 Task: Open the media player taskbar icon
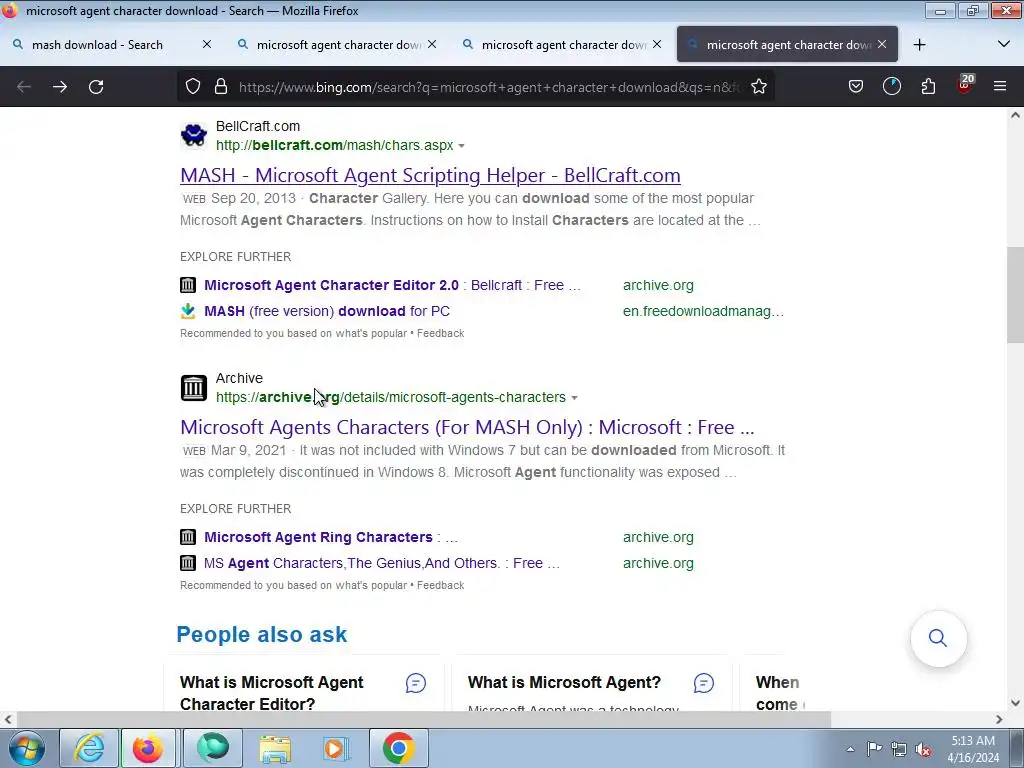pos(337,748)
